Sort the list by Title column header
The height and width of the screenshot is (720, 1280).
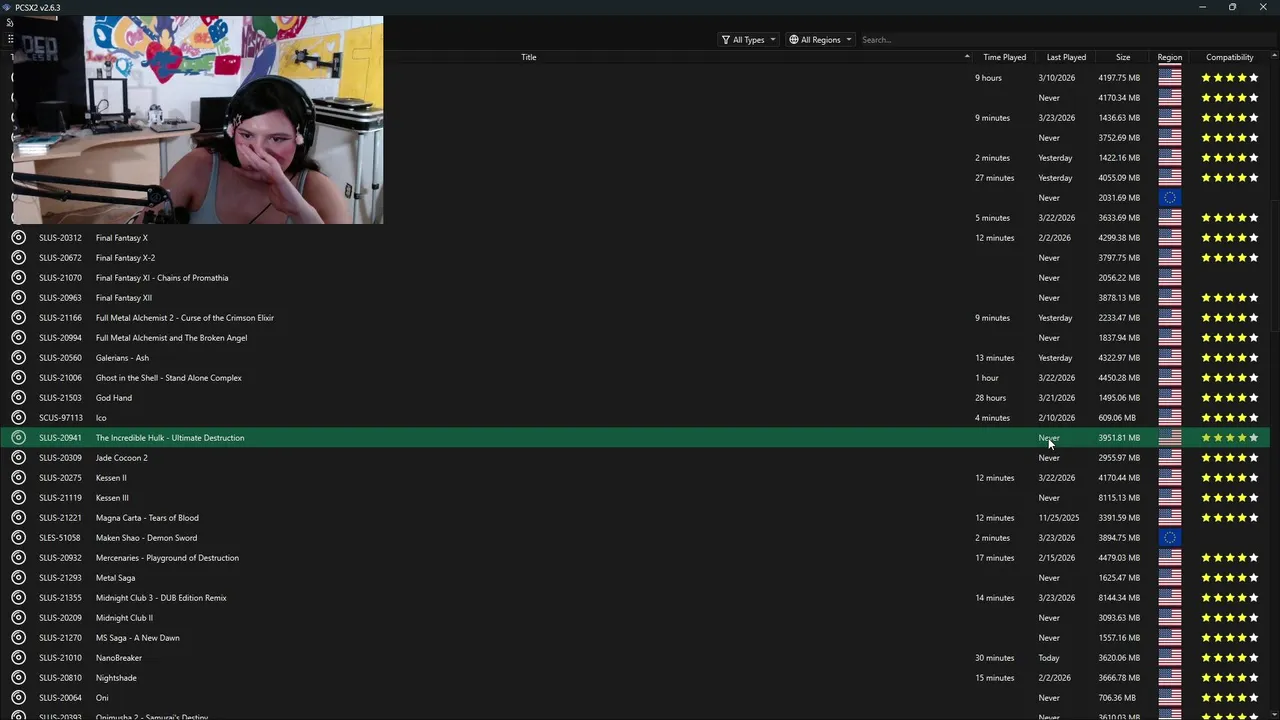coord(528,57)
